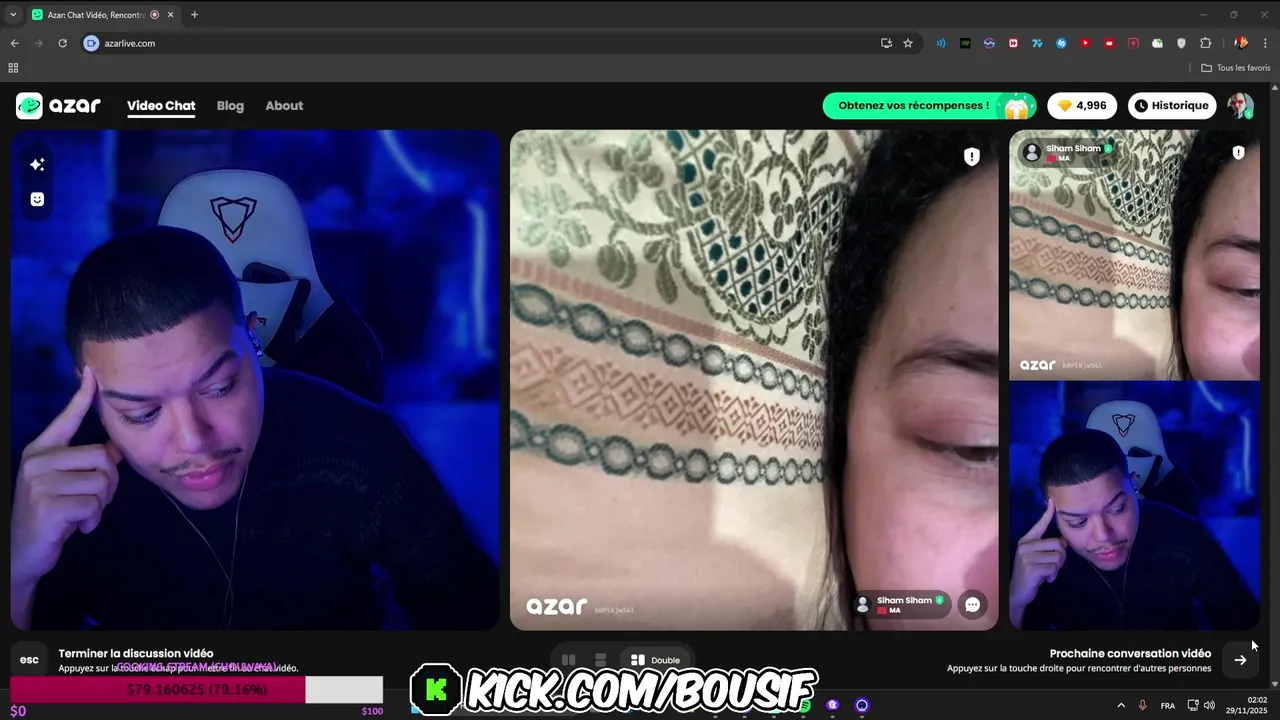The width and height of the screenshot is (1280, 720).
Task: Open the red YouTube play extension icon
Action: tap(1085, 43)
